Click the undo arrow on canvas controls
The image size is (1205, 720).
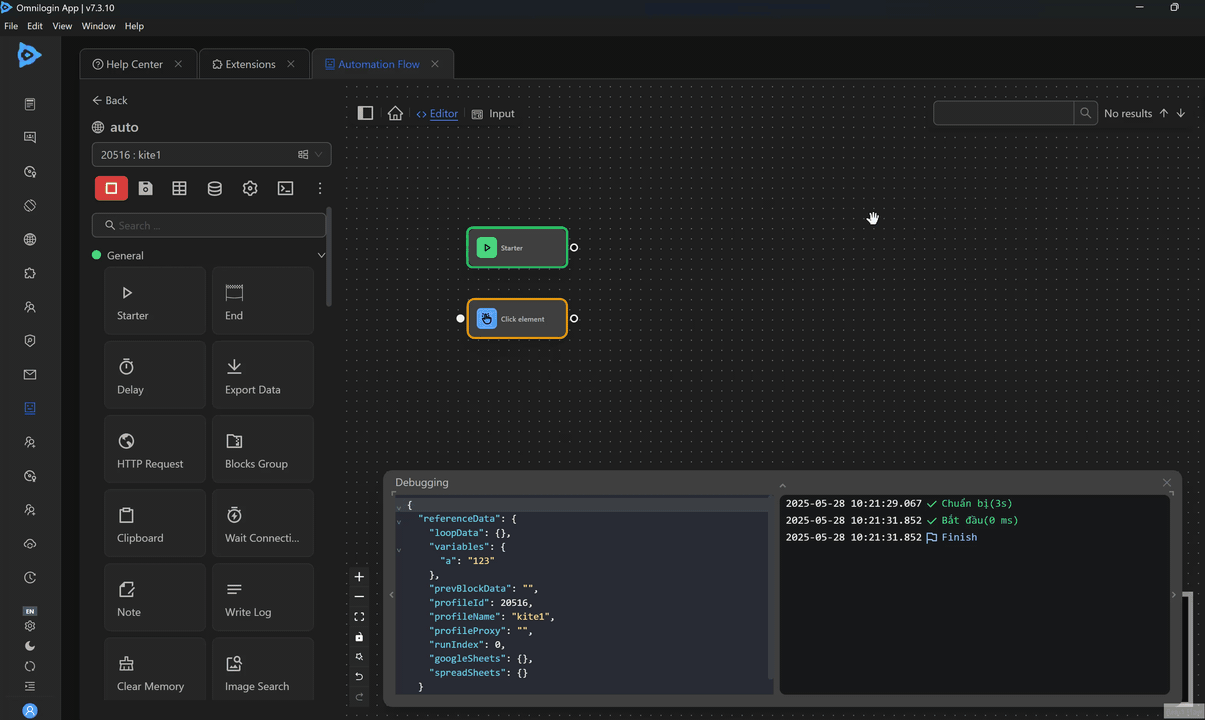click(x=359, y=677)
